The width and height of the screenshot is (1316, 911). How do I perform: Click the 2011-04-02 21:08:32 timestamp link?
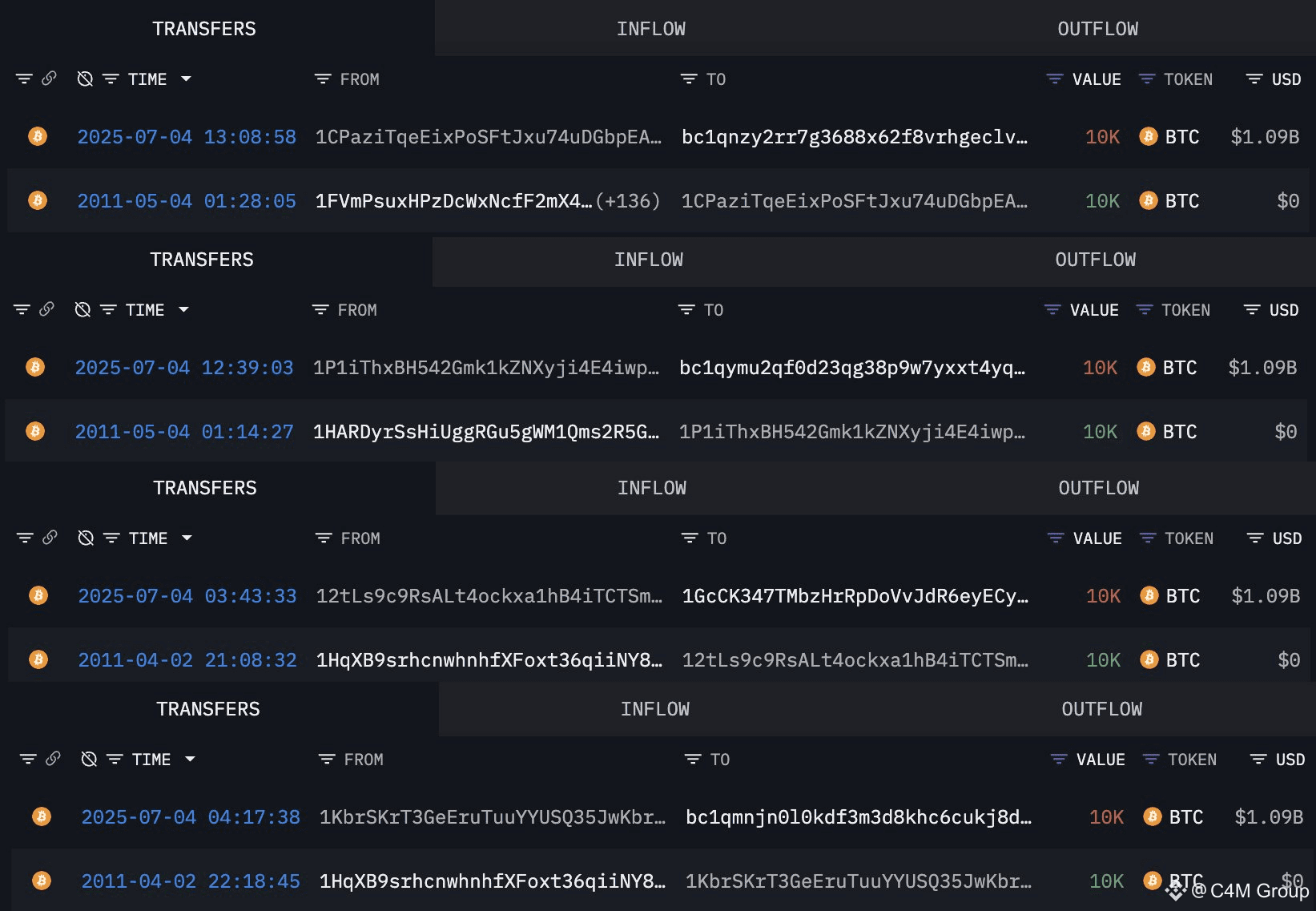click(x=187, y=659)
